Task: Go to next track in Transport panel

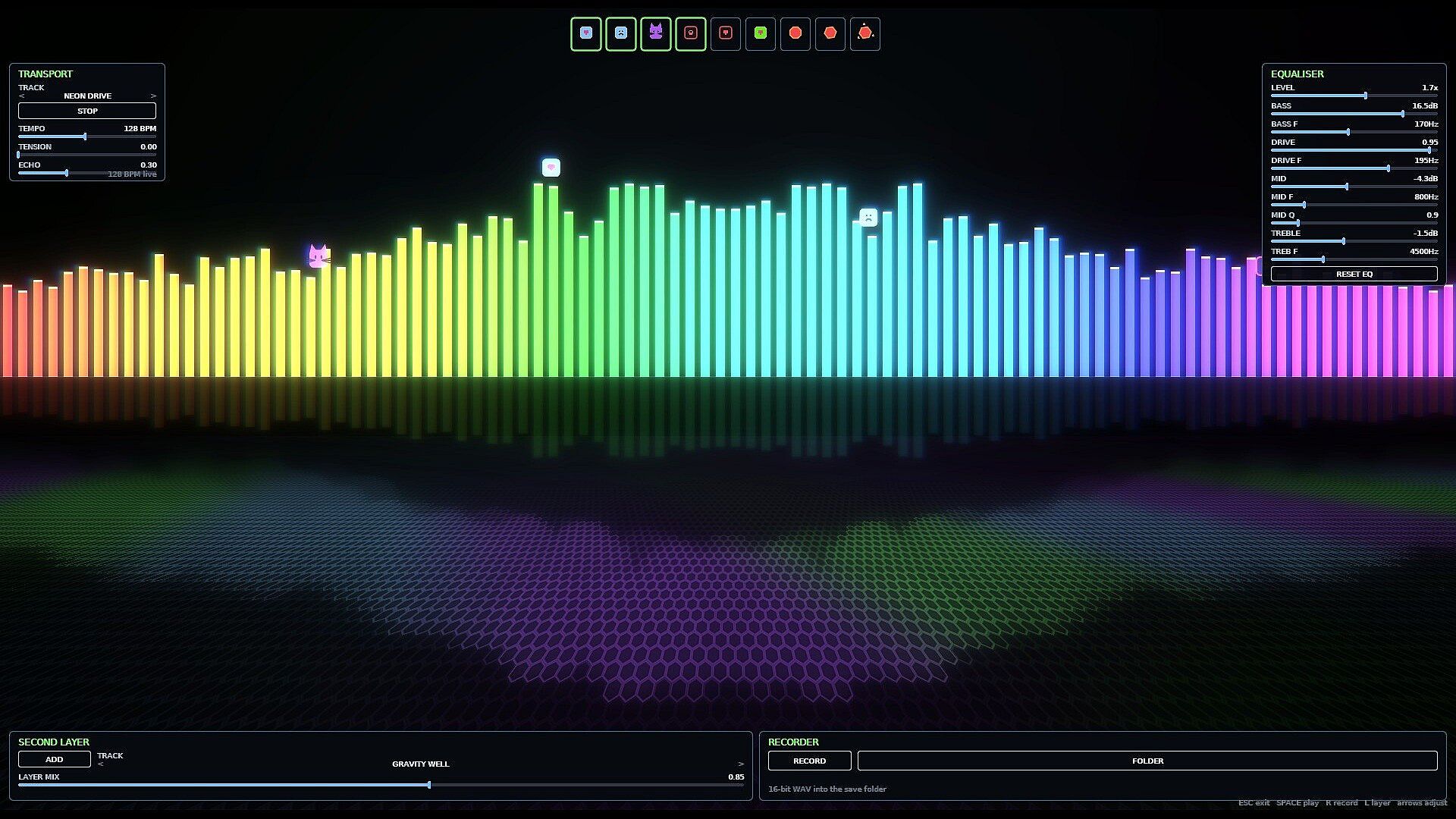Action: [x=153, y=96]
